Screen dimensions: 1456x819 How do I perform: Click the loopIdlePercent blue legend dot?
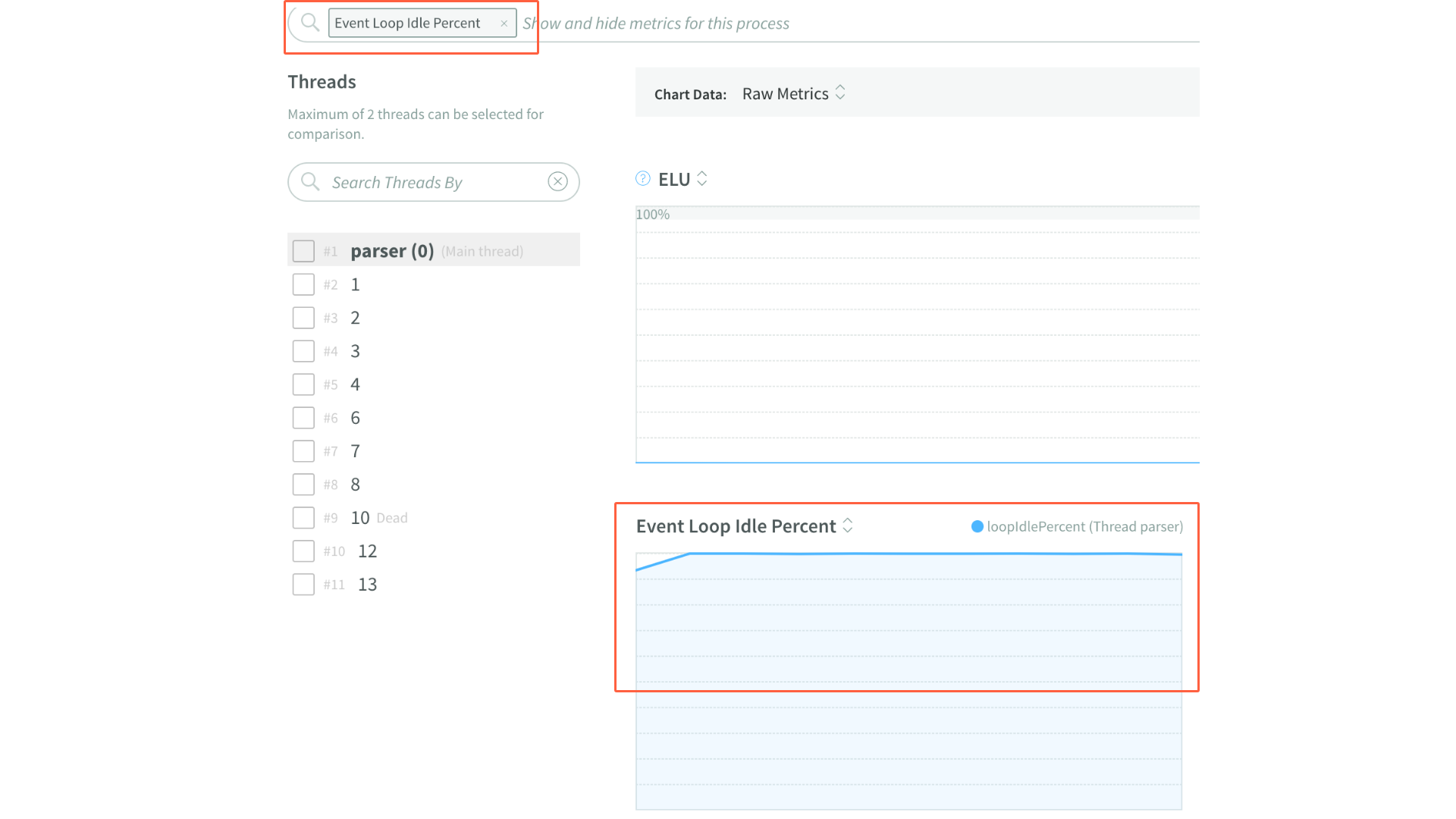click(977, 526)
